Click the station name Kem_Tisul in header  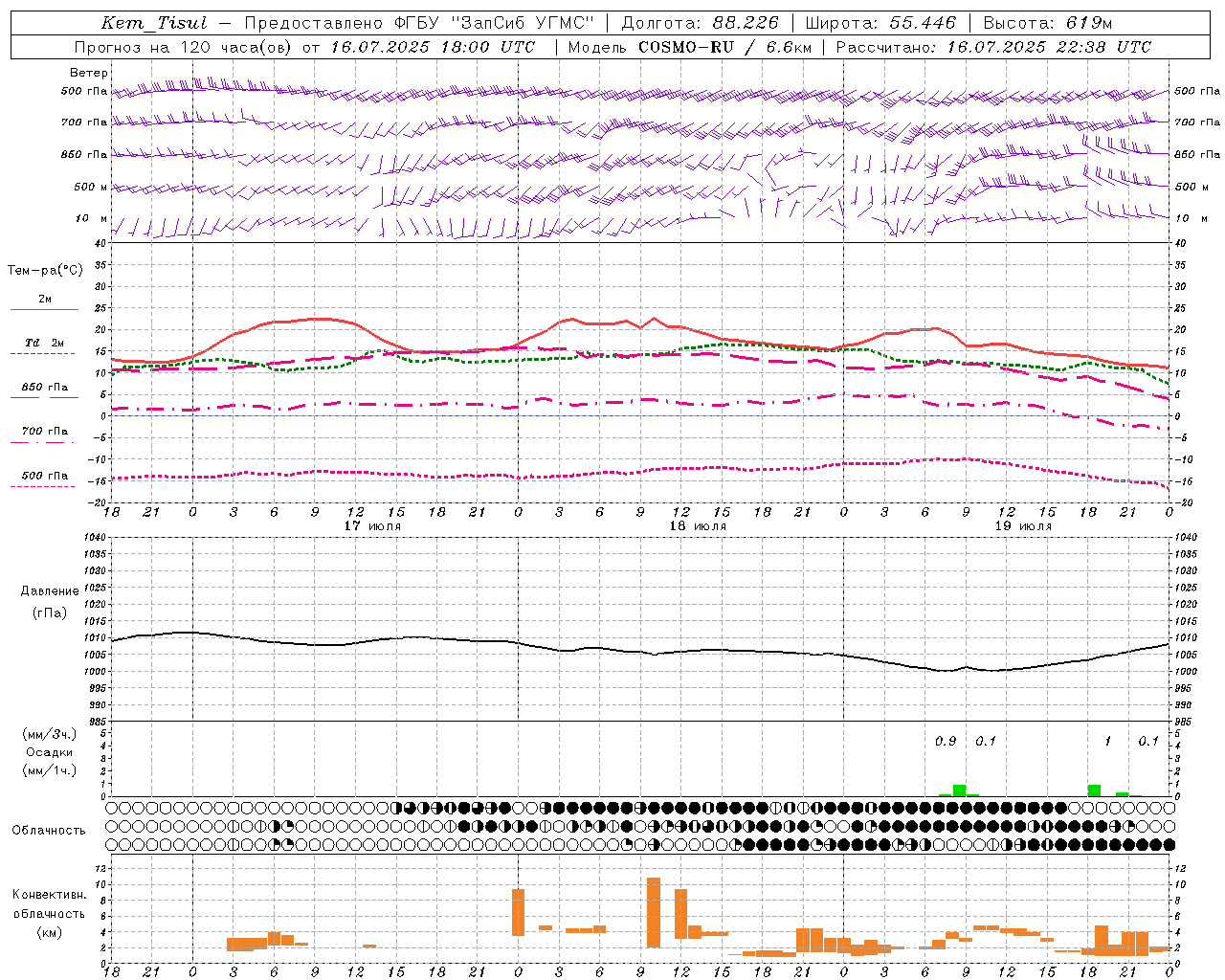pyautogui.click(x=155, y=23)
